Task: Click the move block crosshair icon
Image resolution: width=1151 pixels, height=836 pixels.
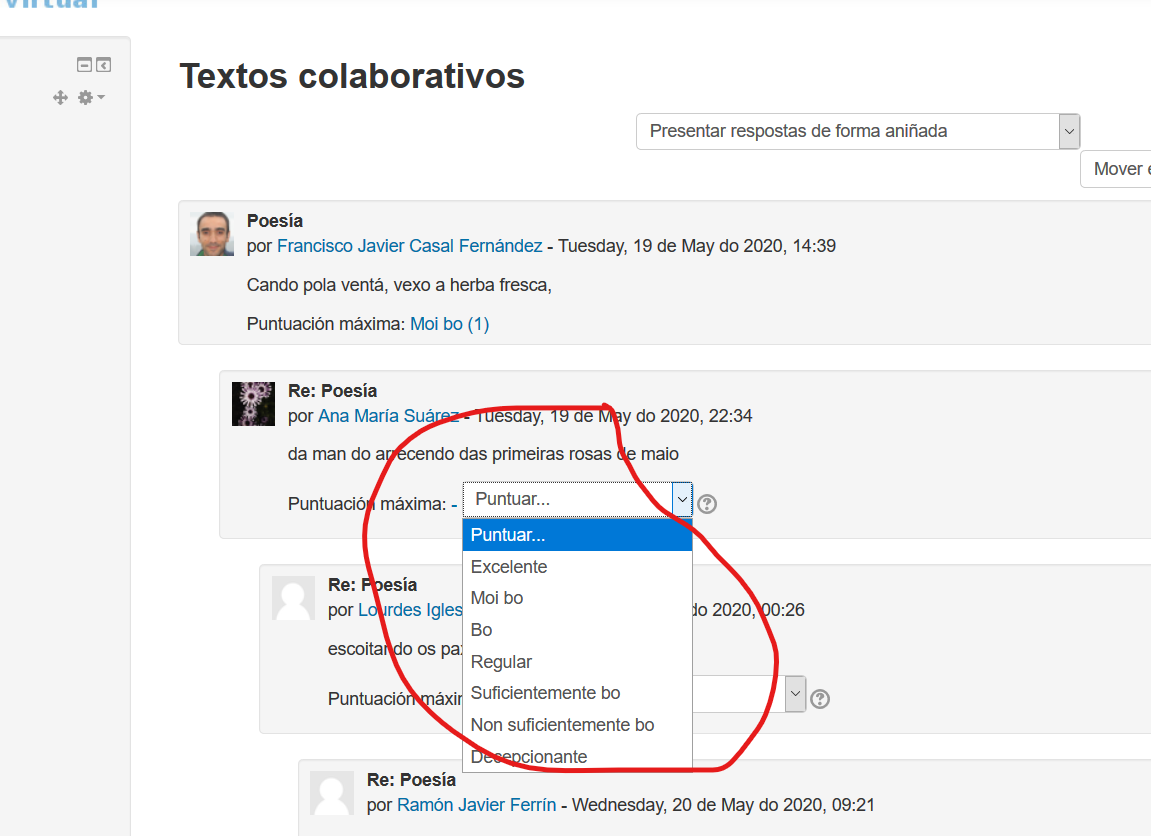Action: coord(60,97)
